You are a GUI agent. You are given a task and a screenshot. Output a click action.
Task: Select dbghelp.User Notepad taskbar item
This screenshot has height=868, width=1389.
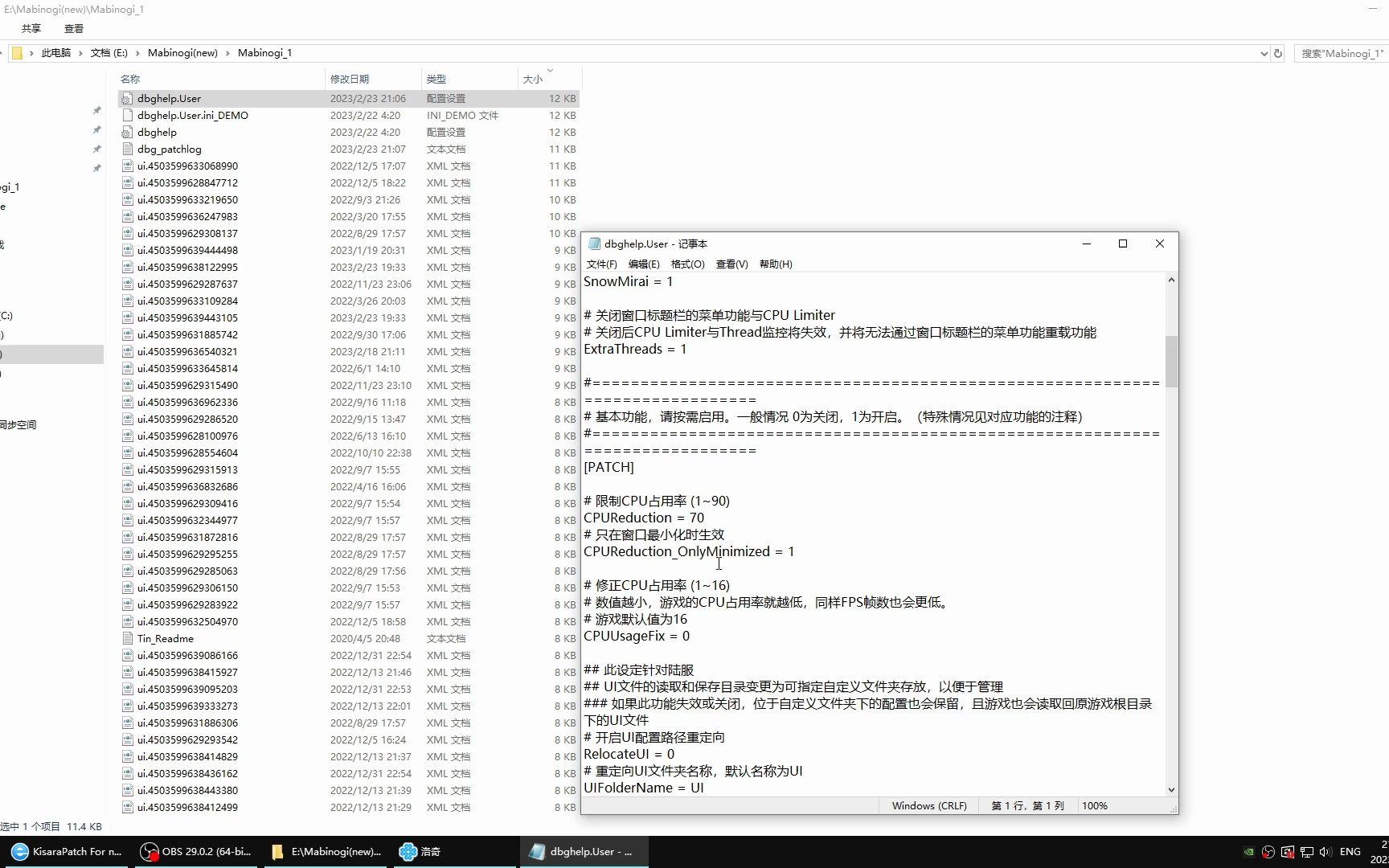(586, 851)
